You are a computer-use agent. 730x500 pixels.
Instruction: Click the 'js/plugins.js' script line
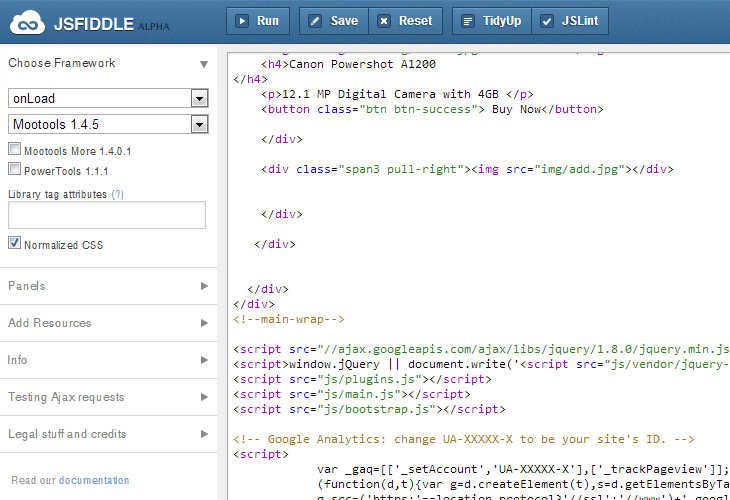tap(362, 379)
